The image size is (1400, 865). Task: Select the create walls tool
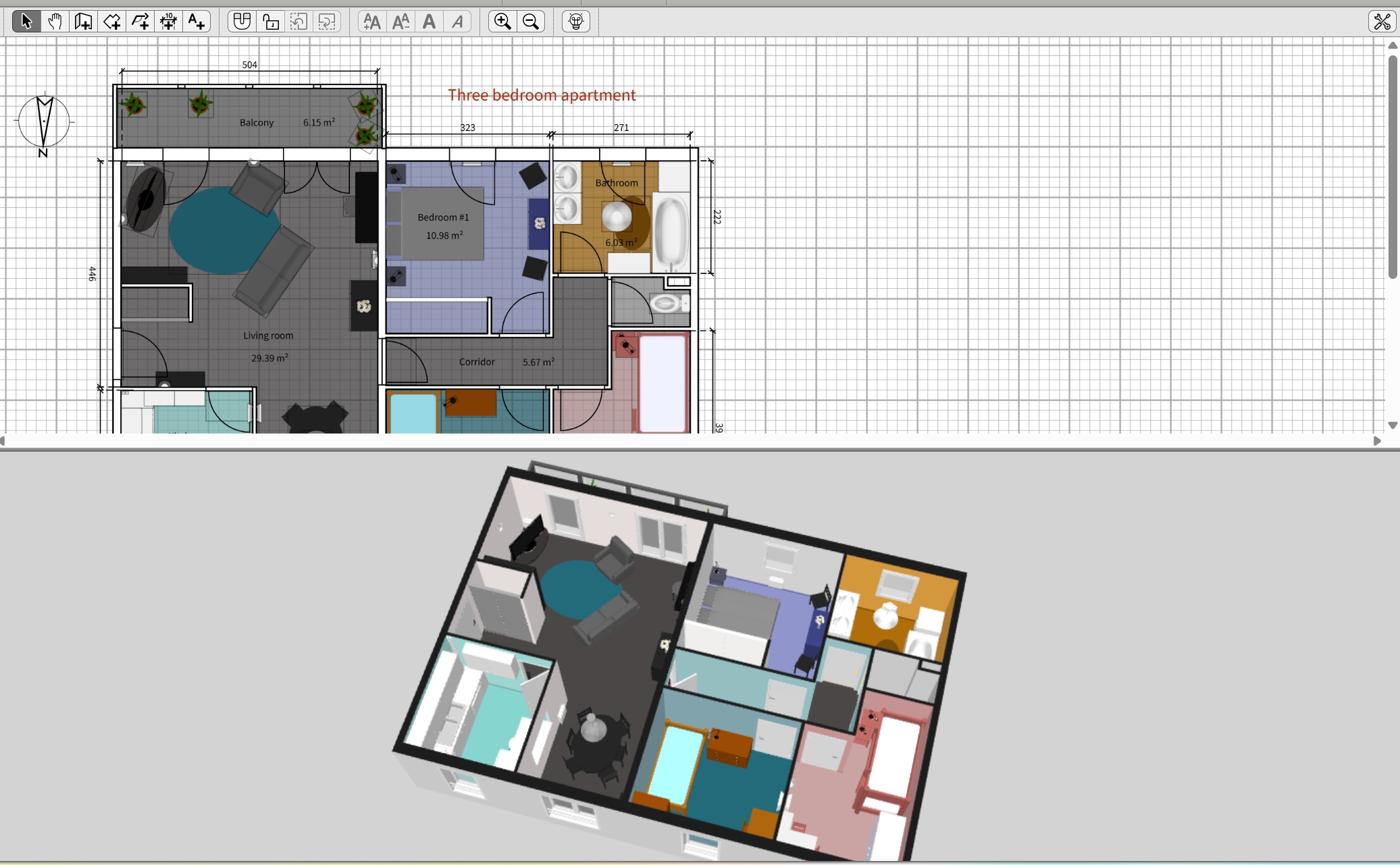(83, 22)
